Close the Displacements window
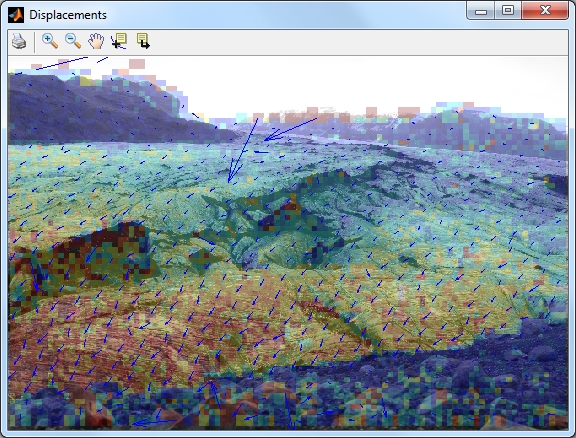 [x=545, y=10]
